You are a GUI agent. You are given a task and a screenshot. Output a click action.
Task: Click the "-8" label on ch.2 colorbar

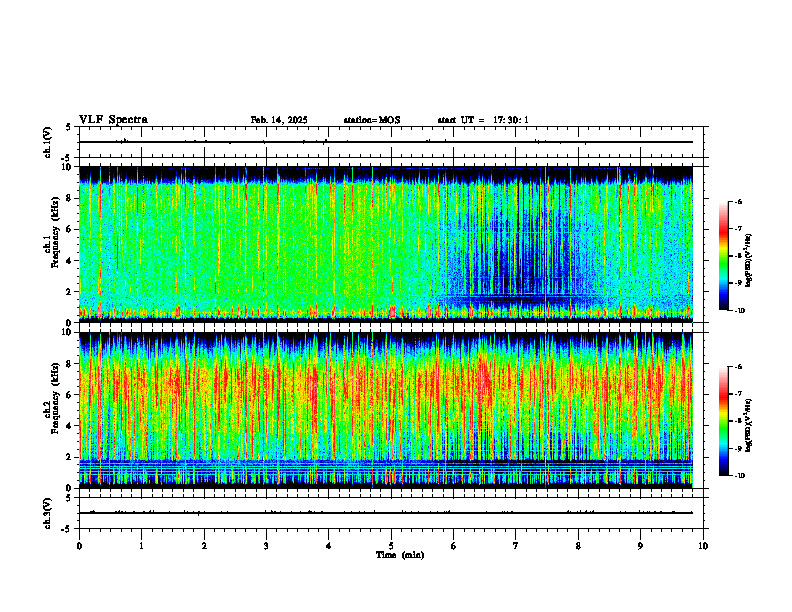click(x=738, y=421)
